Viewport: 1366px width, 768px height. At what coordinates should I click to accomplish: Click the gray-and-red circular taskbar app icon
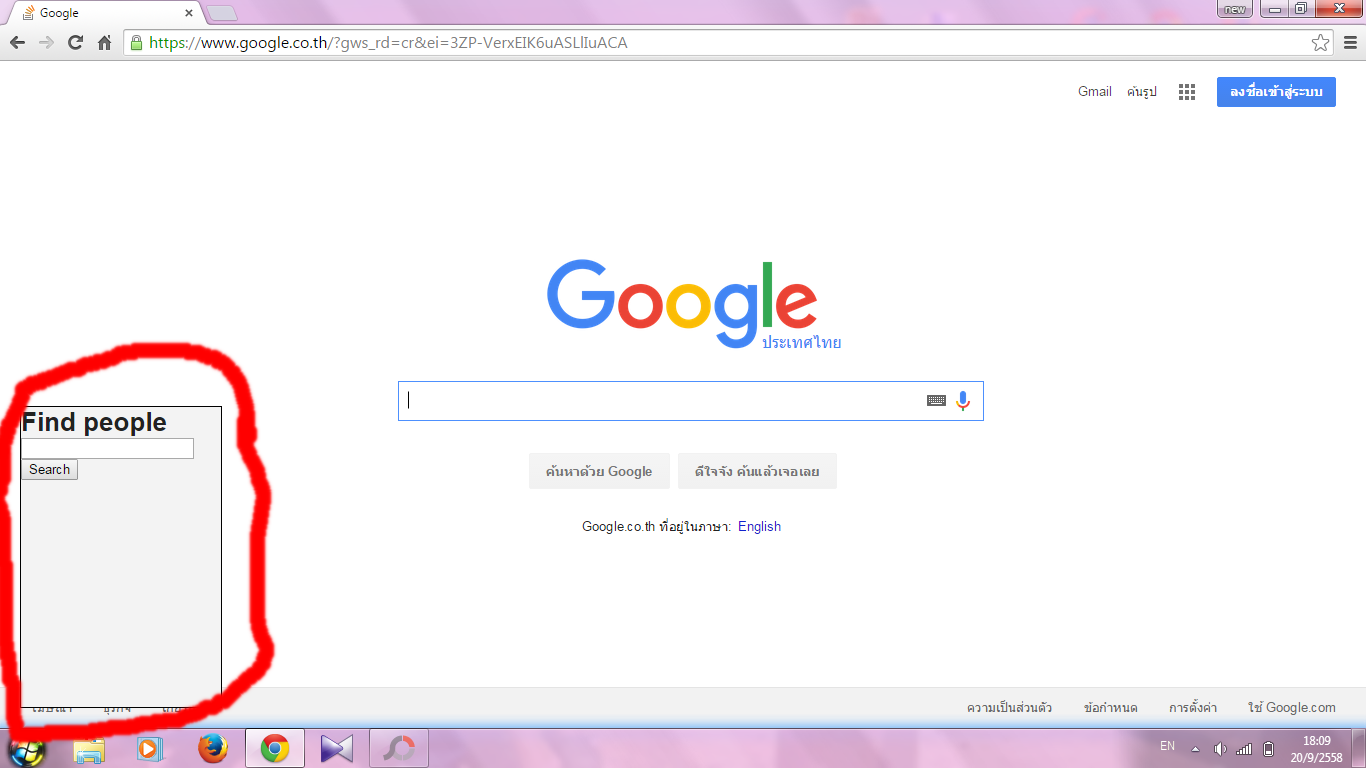coord(399,748)
